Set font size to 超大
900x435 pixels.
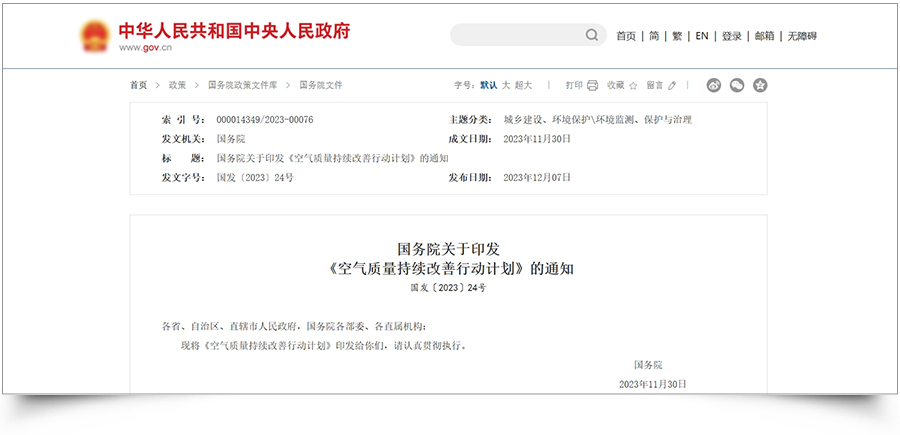click(x=525, y=85)
